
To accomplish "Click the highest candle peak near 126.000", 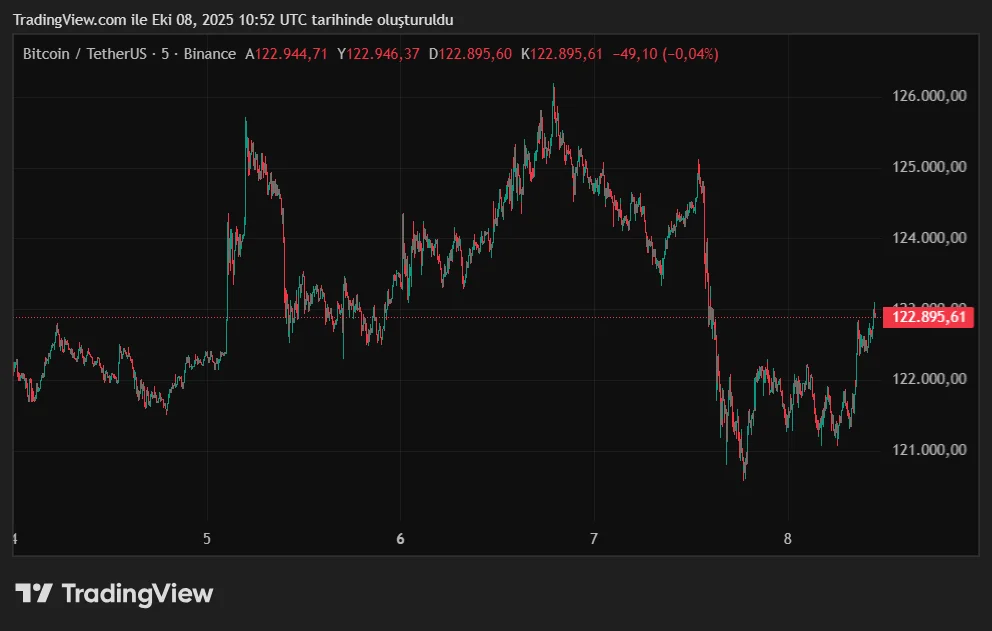I will 553,90.
